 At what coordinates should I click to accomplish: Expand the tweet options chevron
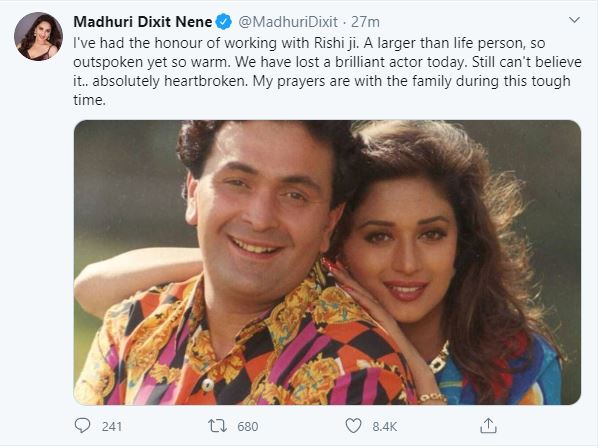(x=574, y=20)
